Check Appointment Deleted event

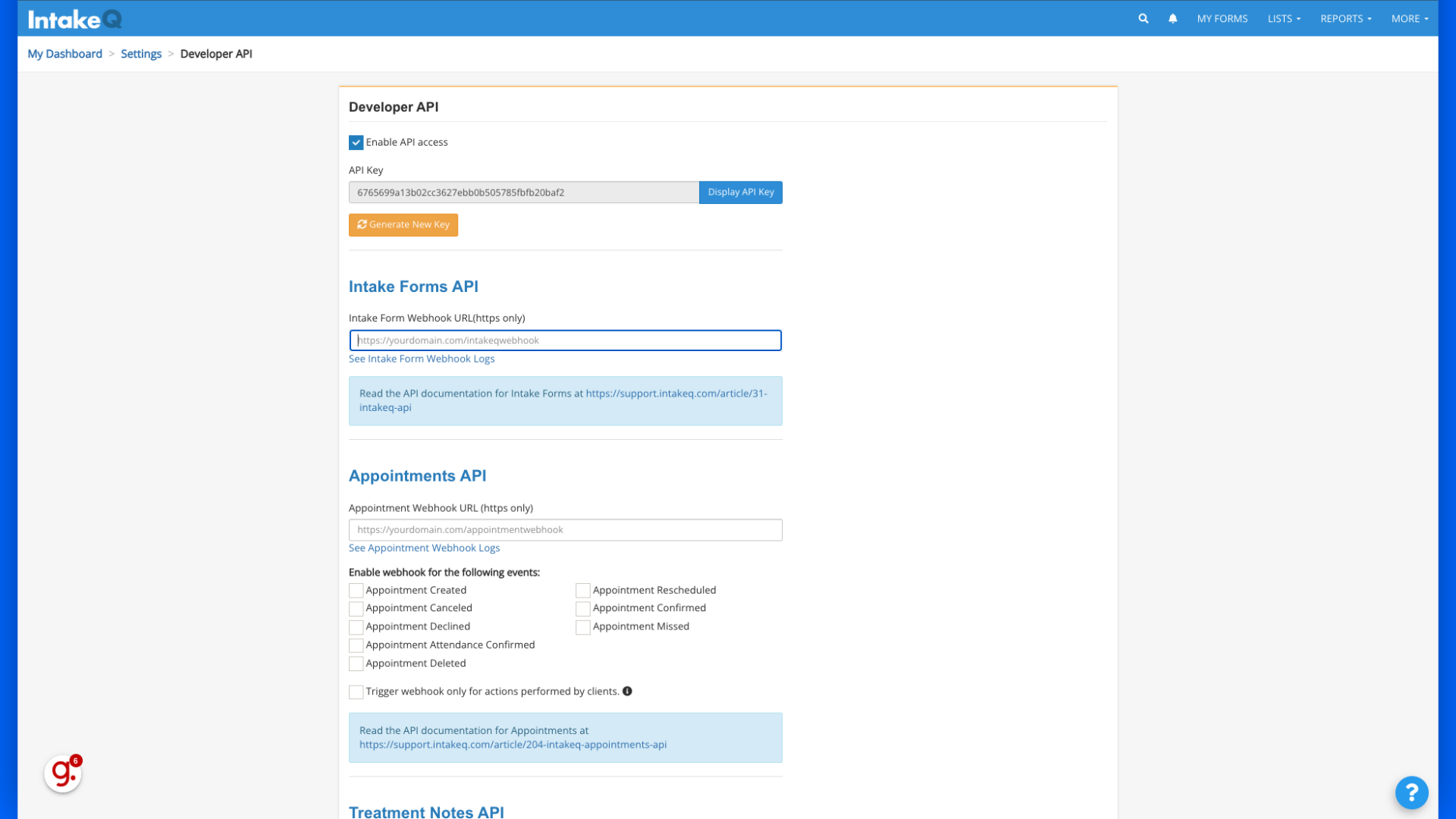click(356, 664)
